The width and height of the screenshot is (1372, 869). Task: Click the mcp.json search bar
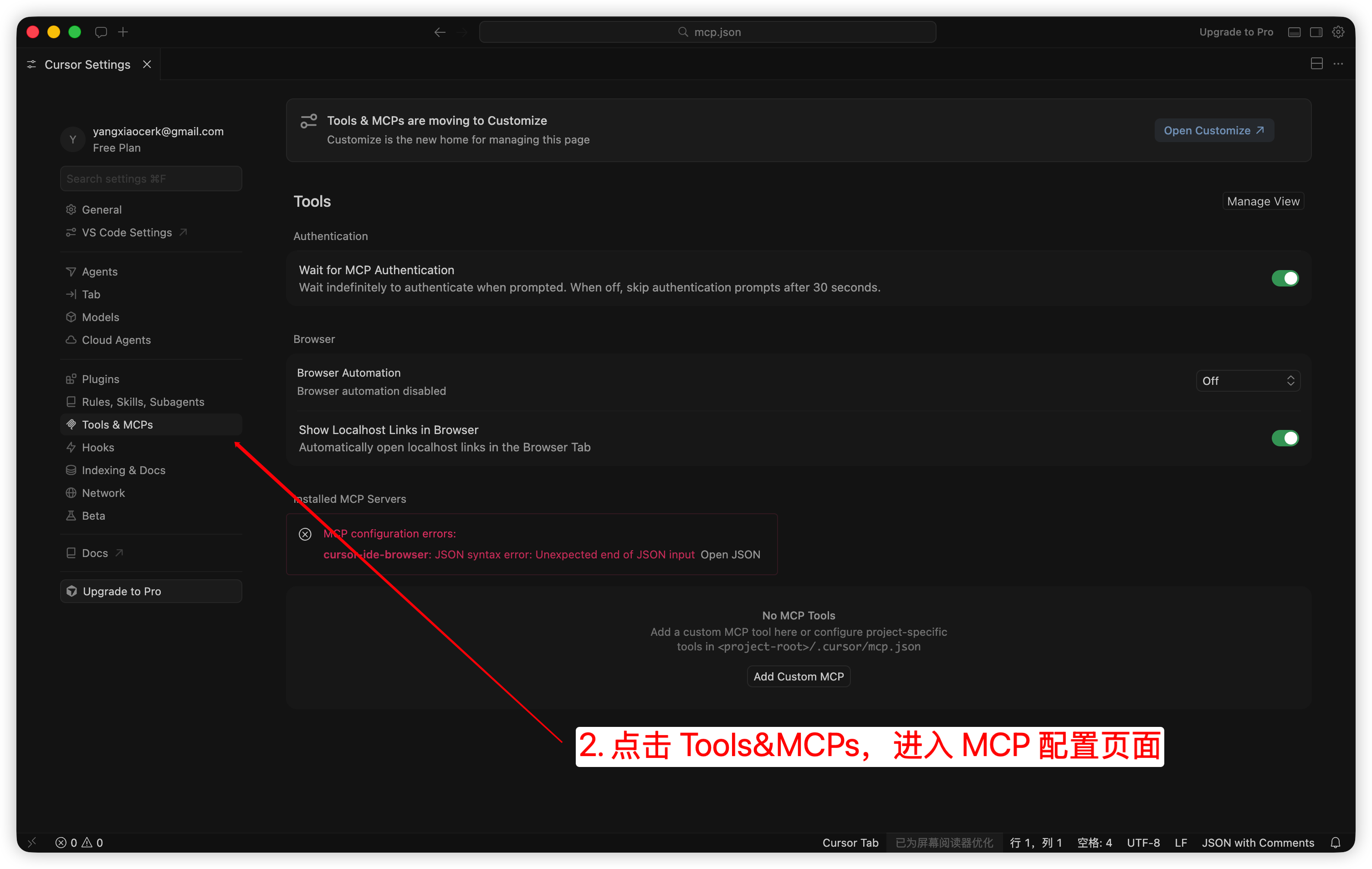coord(708,32)
